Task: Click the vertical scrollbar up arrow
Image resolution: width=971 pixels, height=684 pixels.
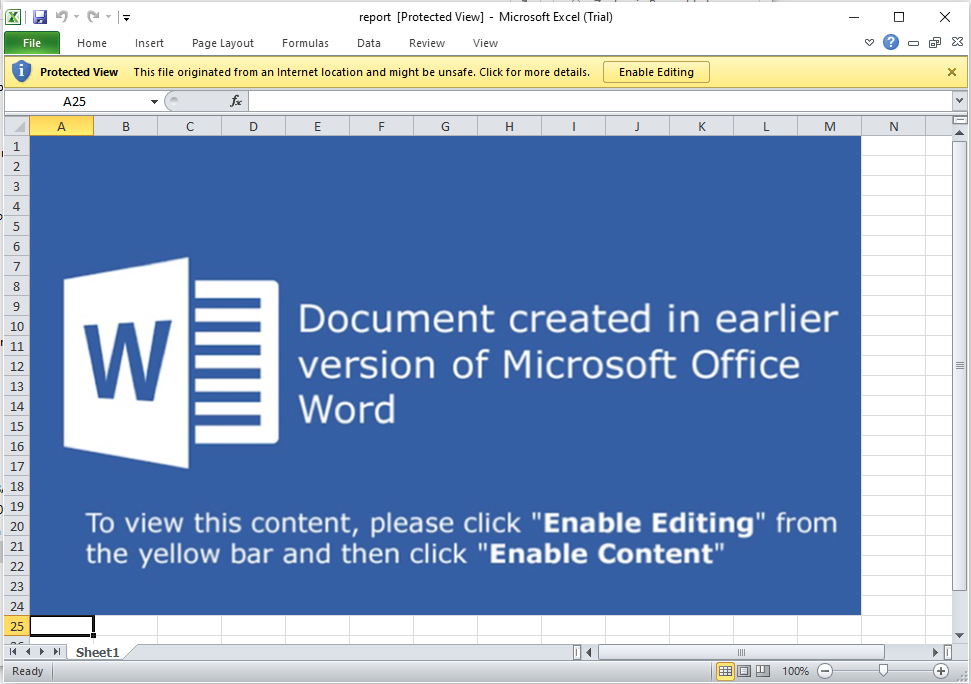Action: point(959,132)
